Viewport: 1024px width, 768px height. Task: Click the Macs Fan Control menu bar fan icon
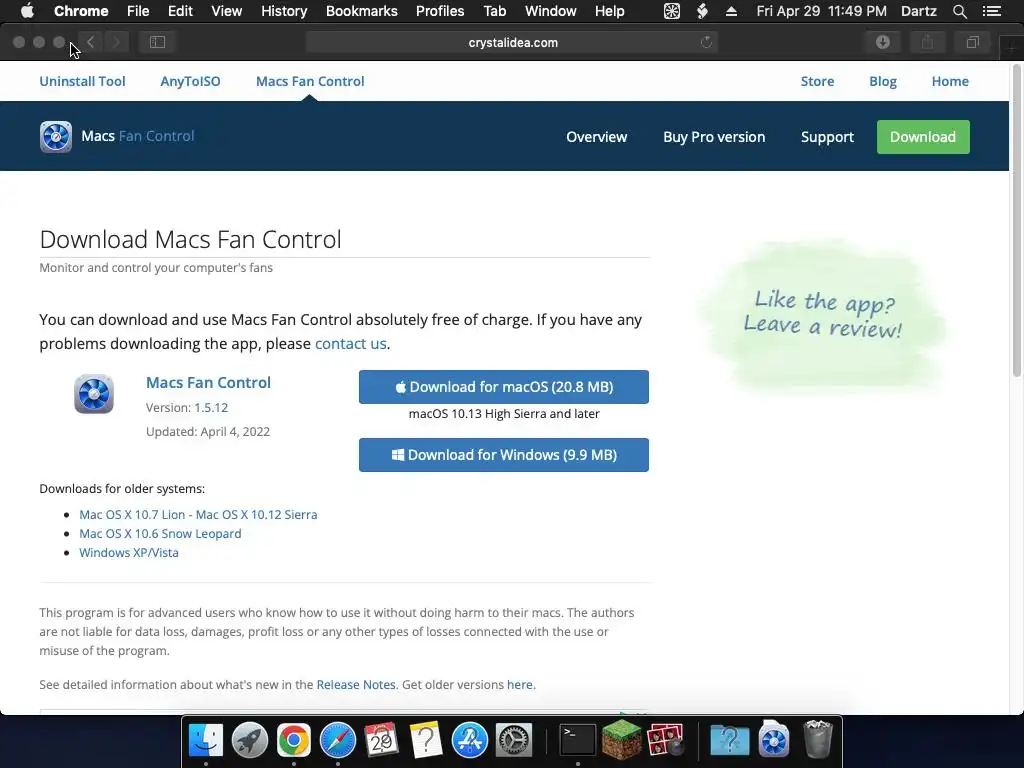coord(672,11)
